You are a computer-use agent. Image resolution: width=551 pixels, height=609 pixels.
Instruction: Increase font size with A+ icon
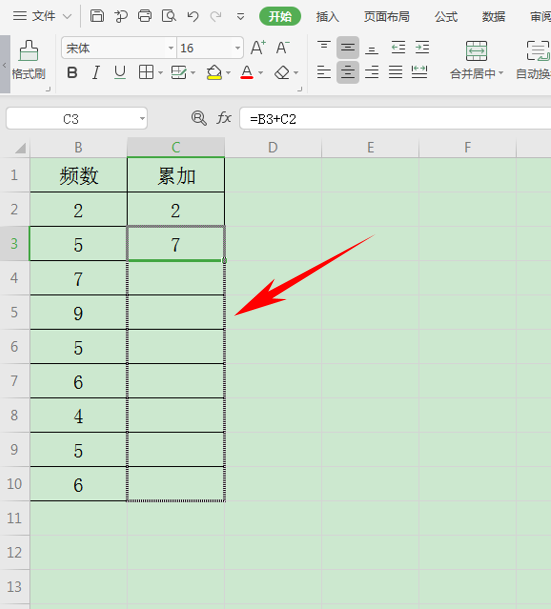tap(258, 48)
